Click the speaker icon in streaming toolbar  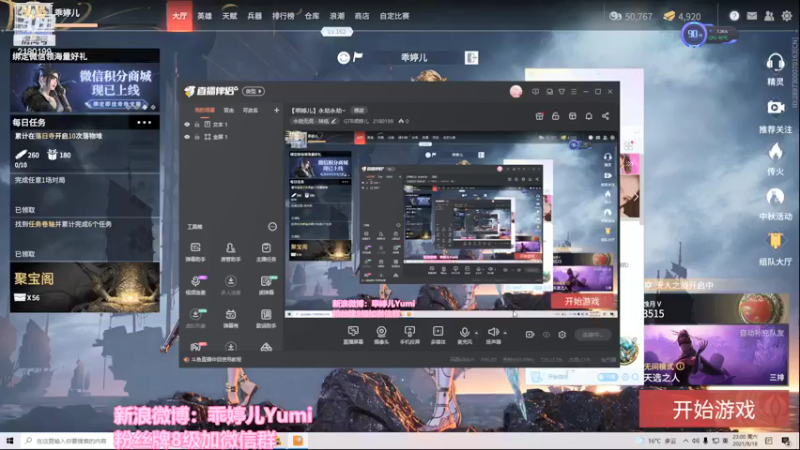(x=493, y=333)
